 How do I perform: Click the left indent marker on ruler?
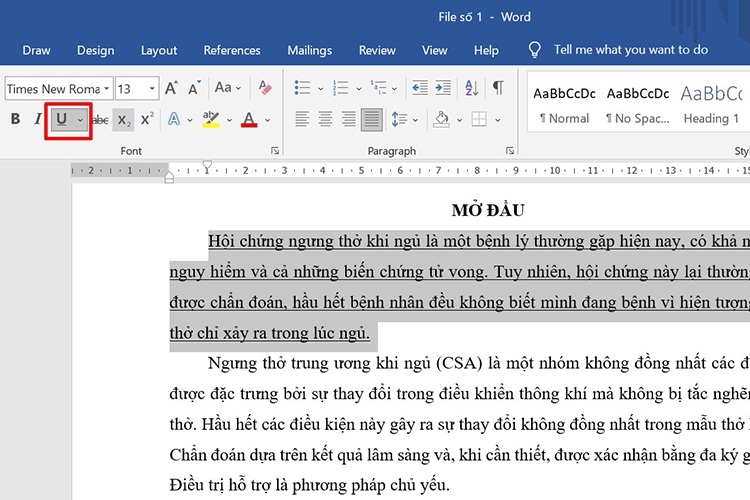point(169,178)
